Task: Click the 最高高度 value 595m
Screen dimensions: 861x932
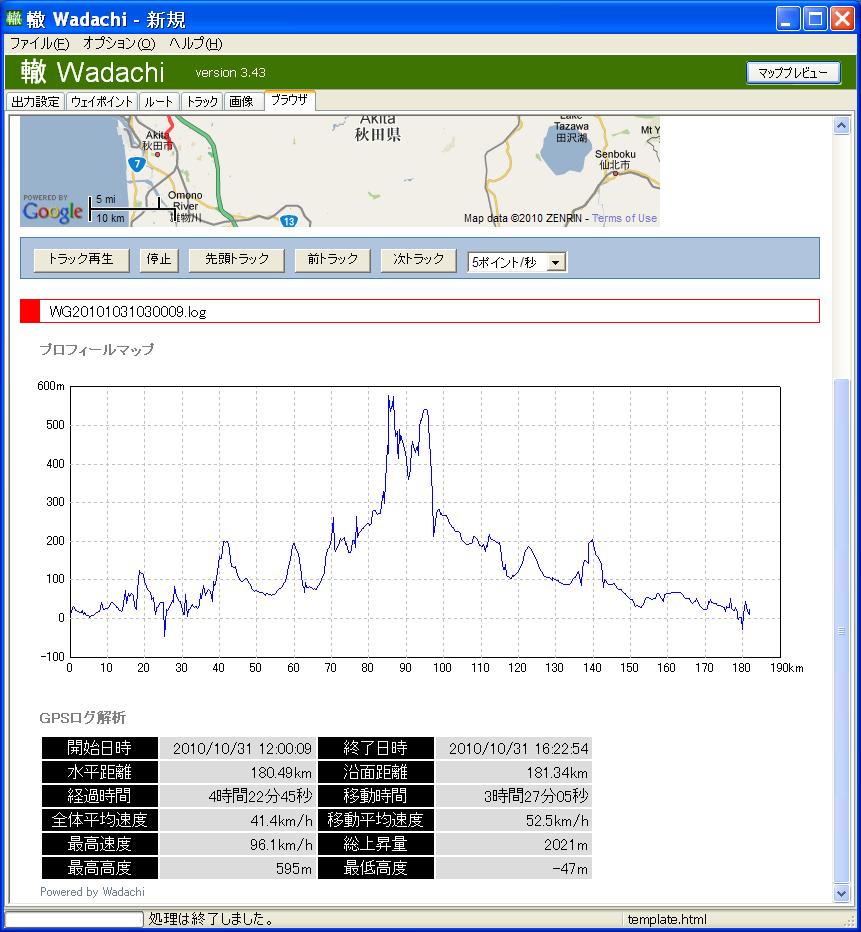Action: tap(238, 868)
